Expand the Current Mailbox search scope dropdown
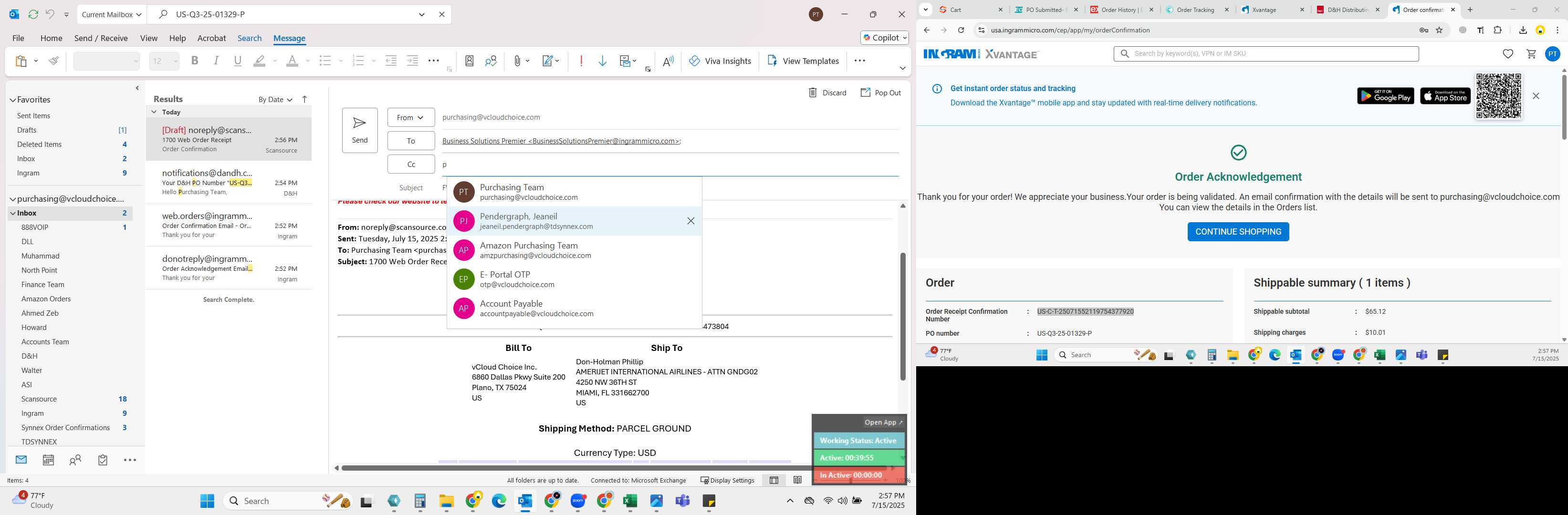This screenshot has height=515, width=1568. pos(112,14)
